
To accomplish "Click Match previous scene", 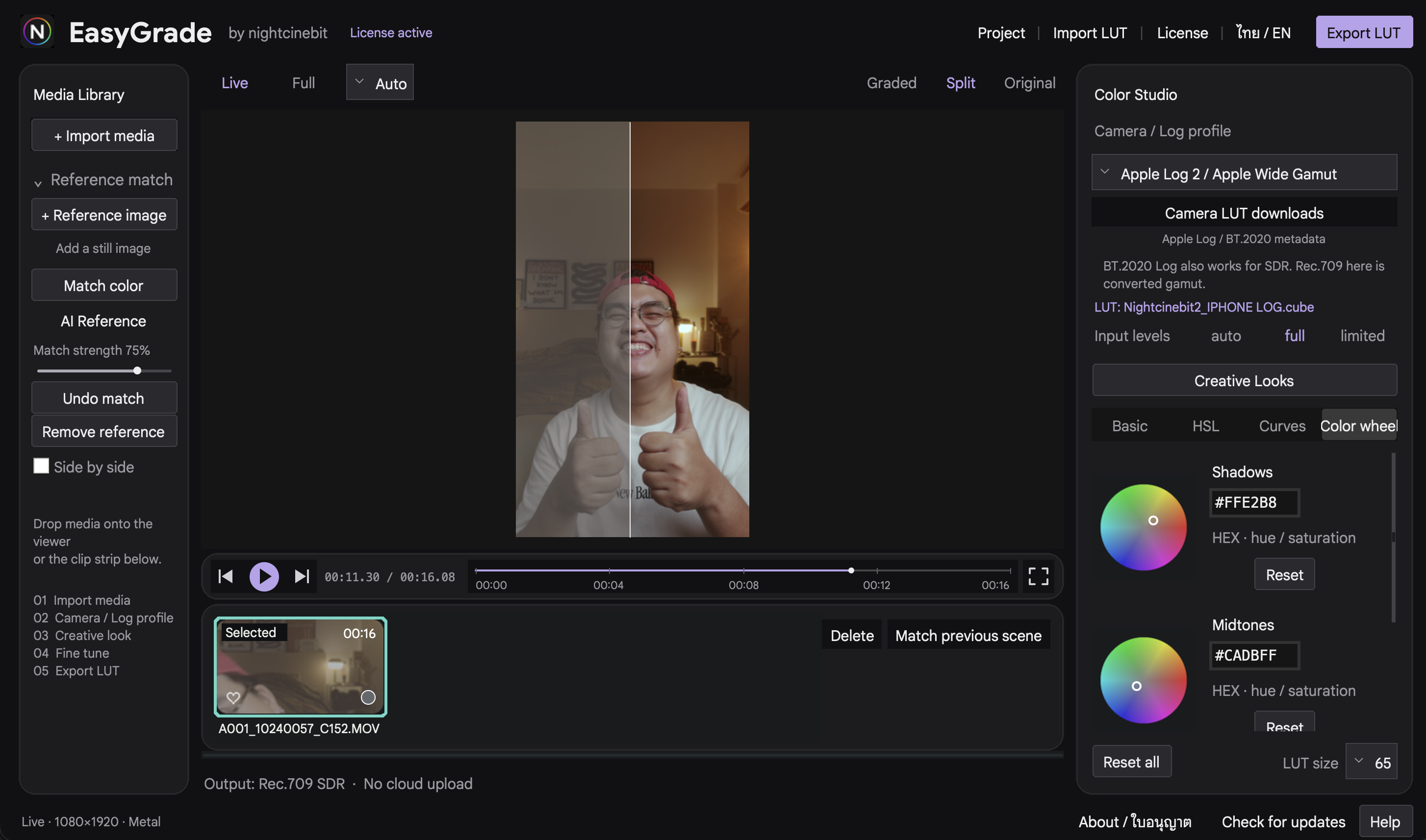I will coord(968,635).
